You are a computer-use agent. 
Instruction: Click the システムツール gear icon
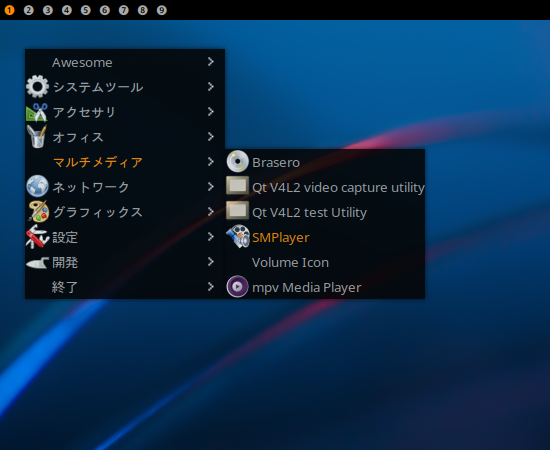point(38,86)
